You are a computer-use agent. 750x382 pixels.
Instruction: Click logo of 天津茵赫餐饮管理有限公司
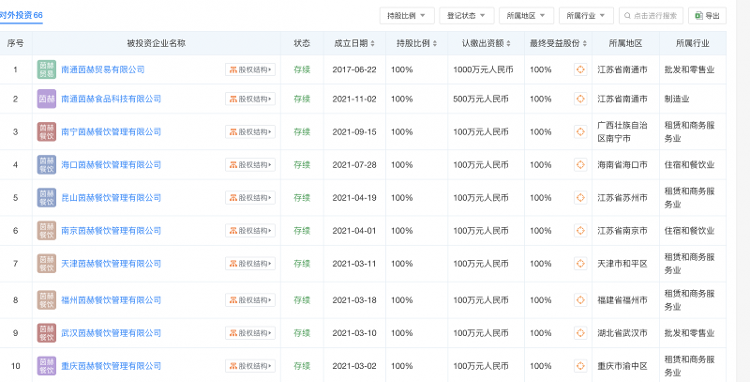click(x=46, y=264)
